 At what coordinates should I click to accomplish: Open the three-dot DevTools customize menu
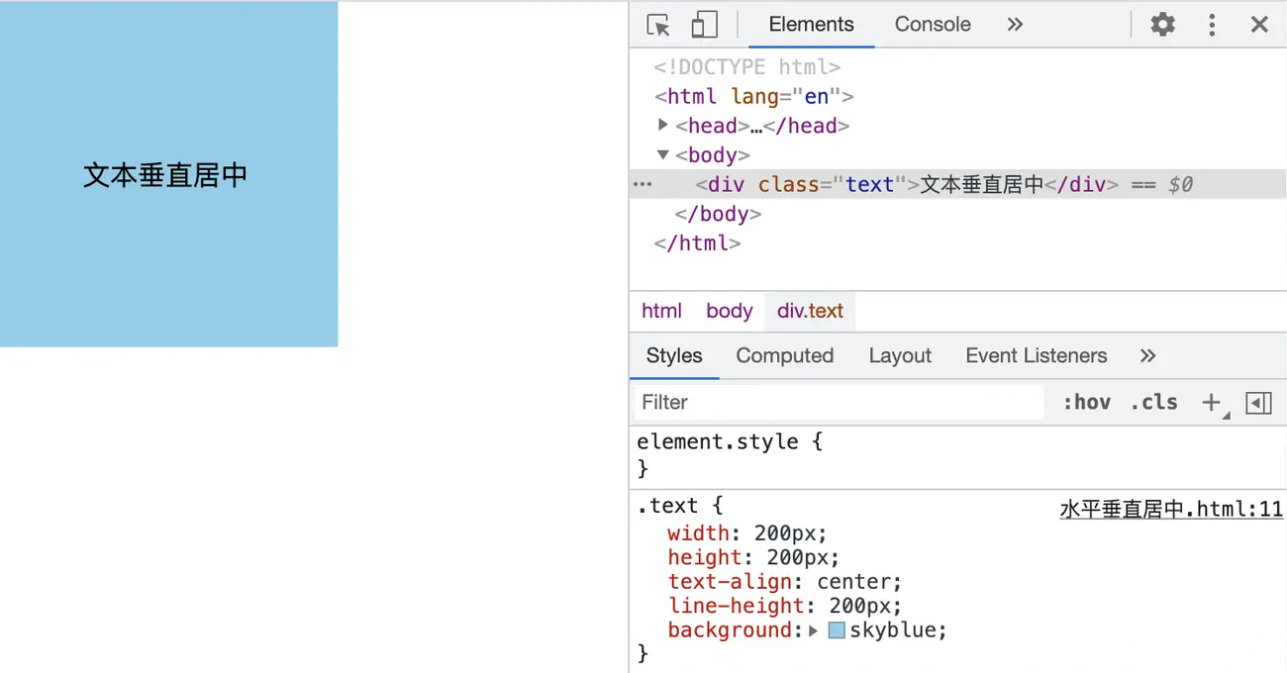point(1212,25)
